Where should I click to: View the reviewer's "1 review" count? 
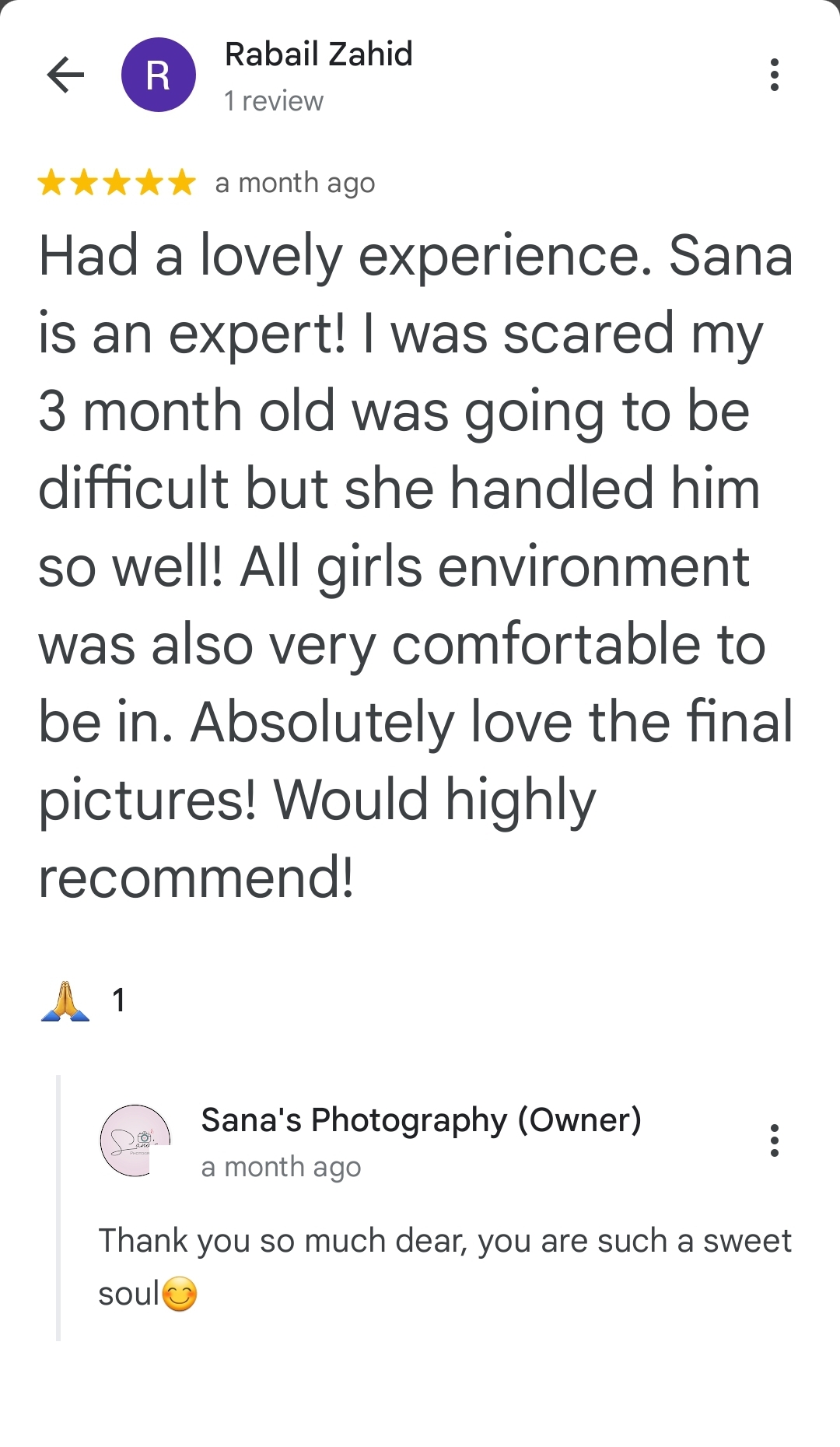point(273,101)
